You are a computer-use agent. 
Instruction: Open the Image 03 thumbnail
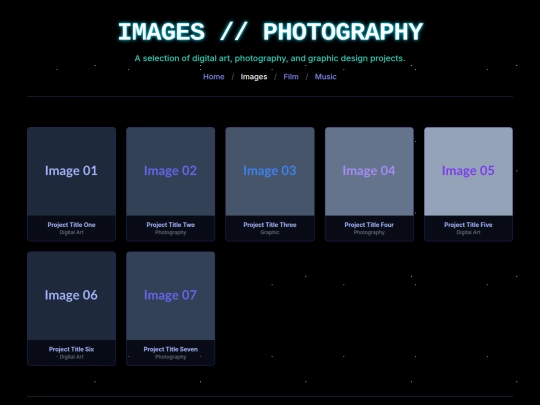[x=270, y=172]
